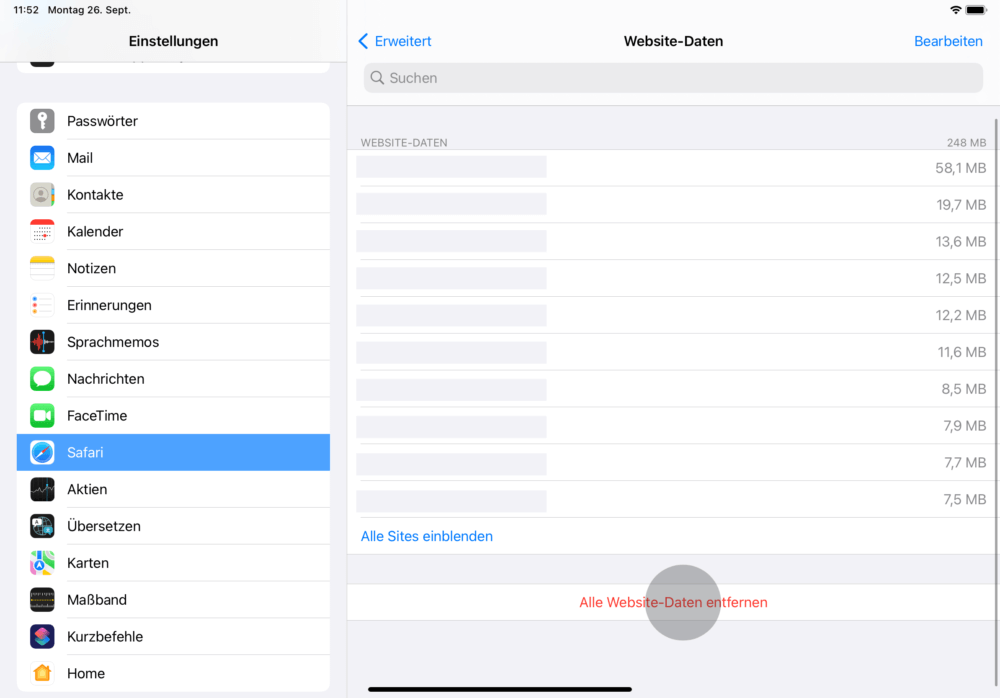This screenshot has width=1000, height=698.
Task: Tap the website data list scrollbar
Action: coord(996,402)
